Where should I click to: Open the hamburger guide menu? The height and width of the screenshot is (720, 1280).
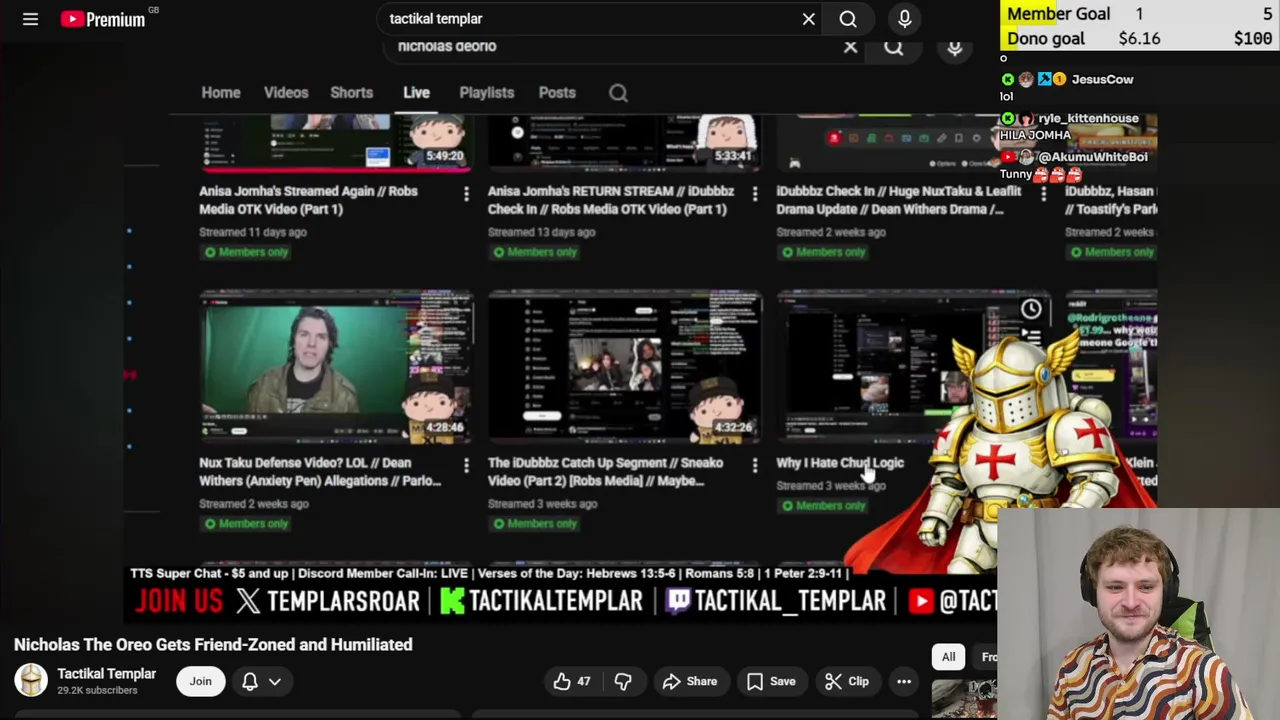[30, 19]
